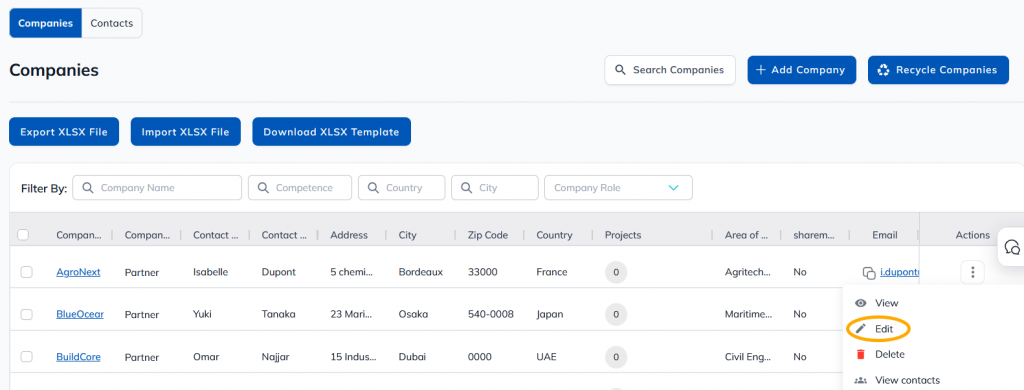This screenshot has height=390, width=1024.
Task: Open the chat support bubble icon
Action: (1012, 247)
